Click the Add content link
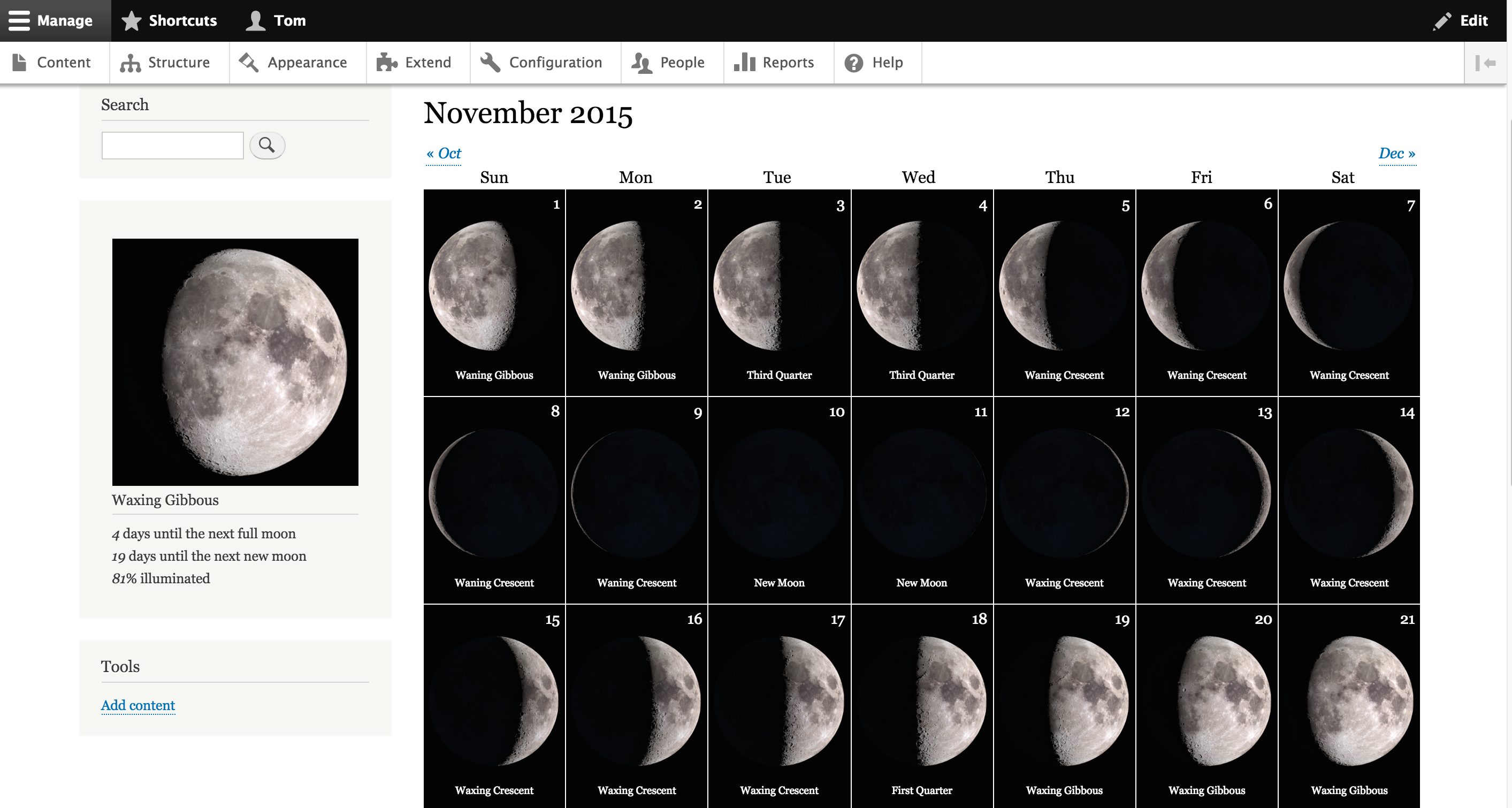This screenshot has width=1512, height=808. pos(139,705)
